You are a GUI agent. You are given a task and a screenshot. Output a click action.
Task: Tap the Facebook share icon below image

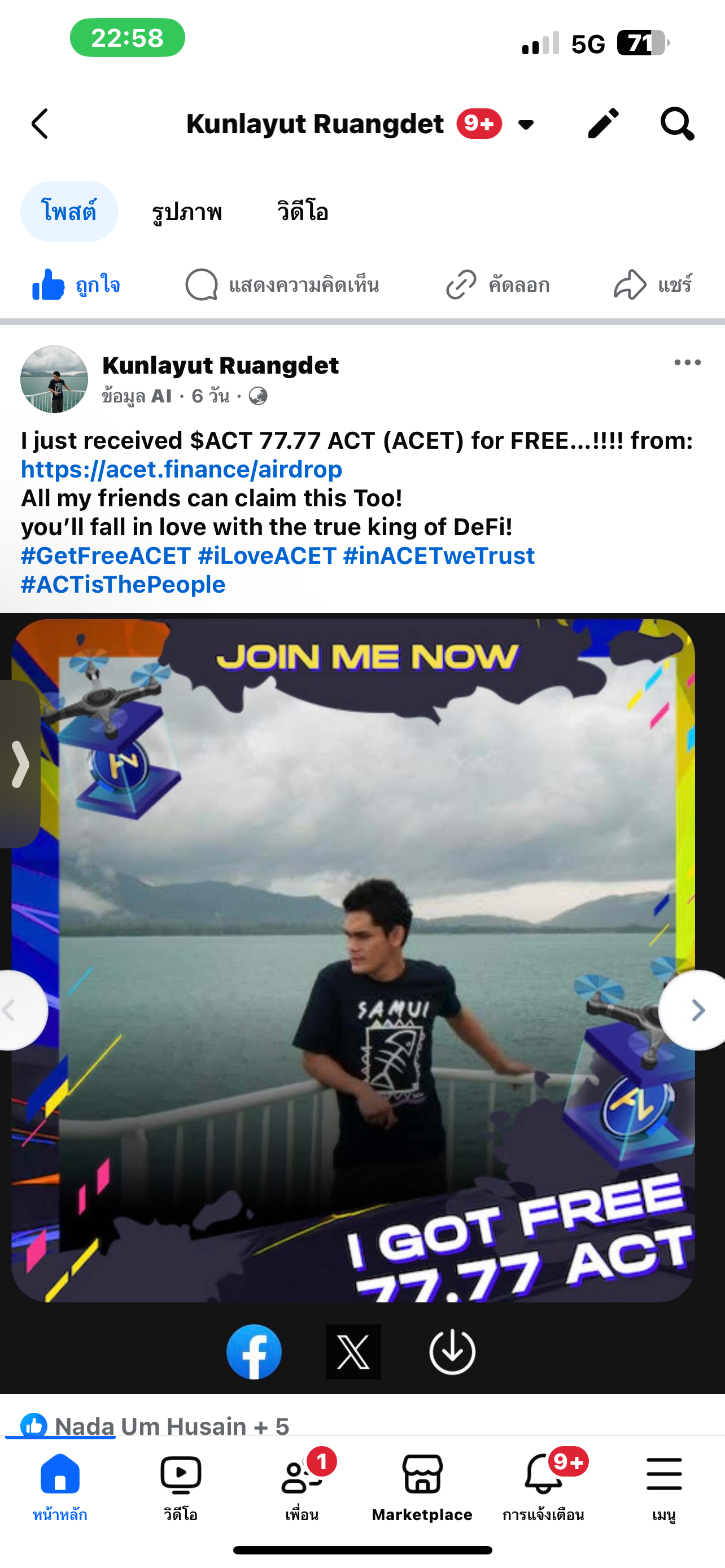[254, 1351]
